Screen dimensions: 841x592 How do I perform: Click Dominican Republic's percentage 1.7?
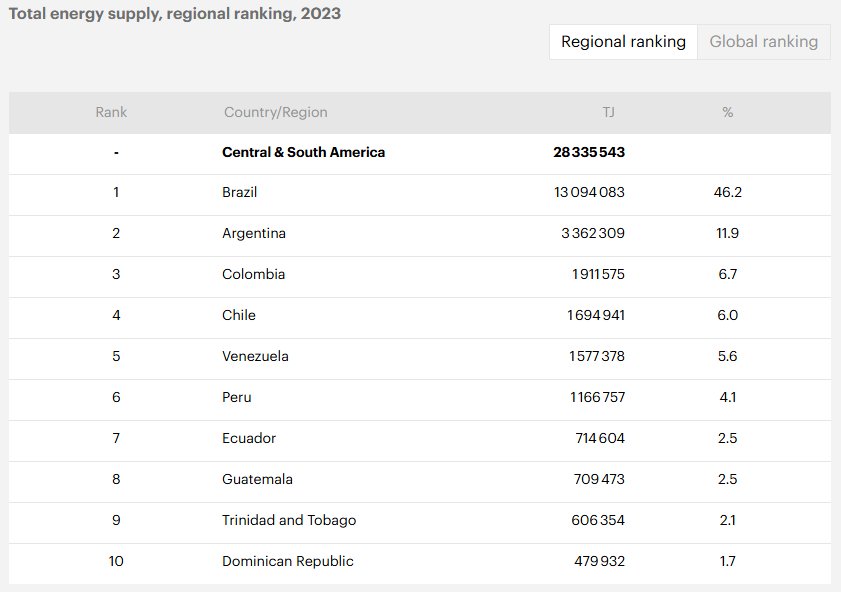click(728, 561)
